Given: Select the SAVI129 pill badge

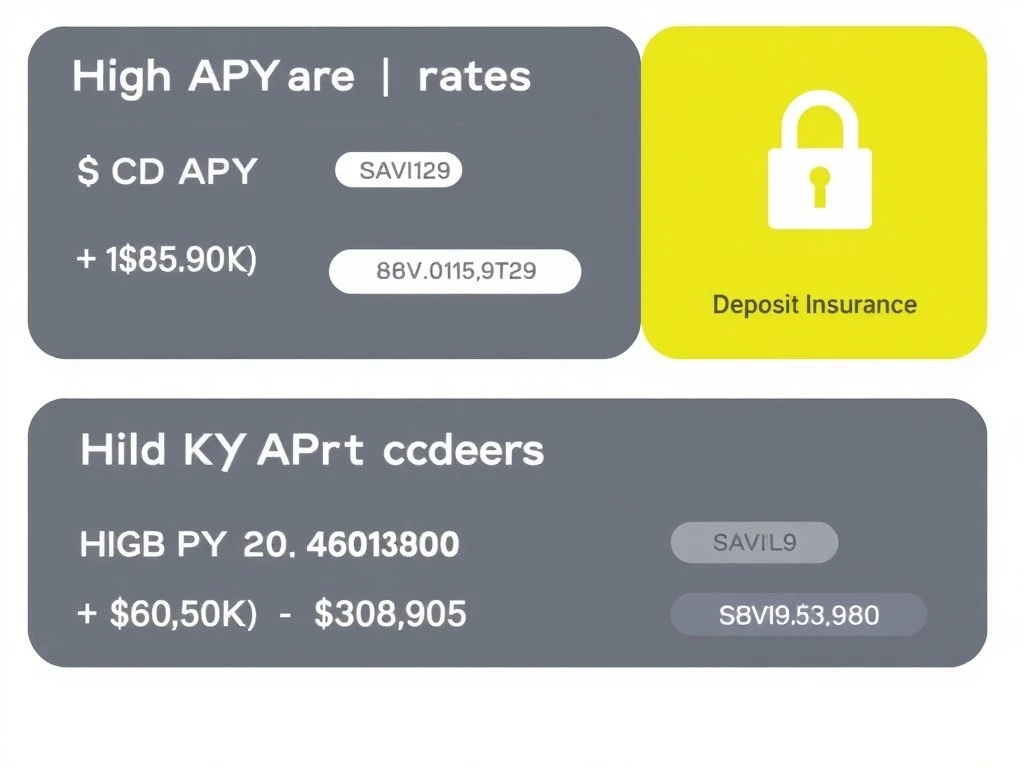Looking at the screenshot, I should [398, 170].
